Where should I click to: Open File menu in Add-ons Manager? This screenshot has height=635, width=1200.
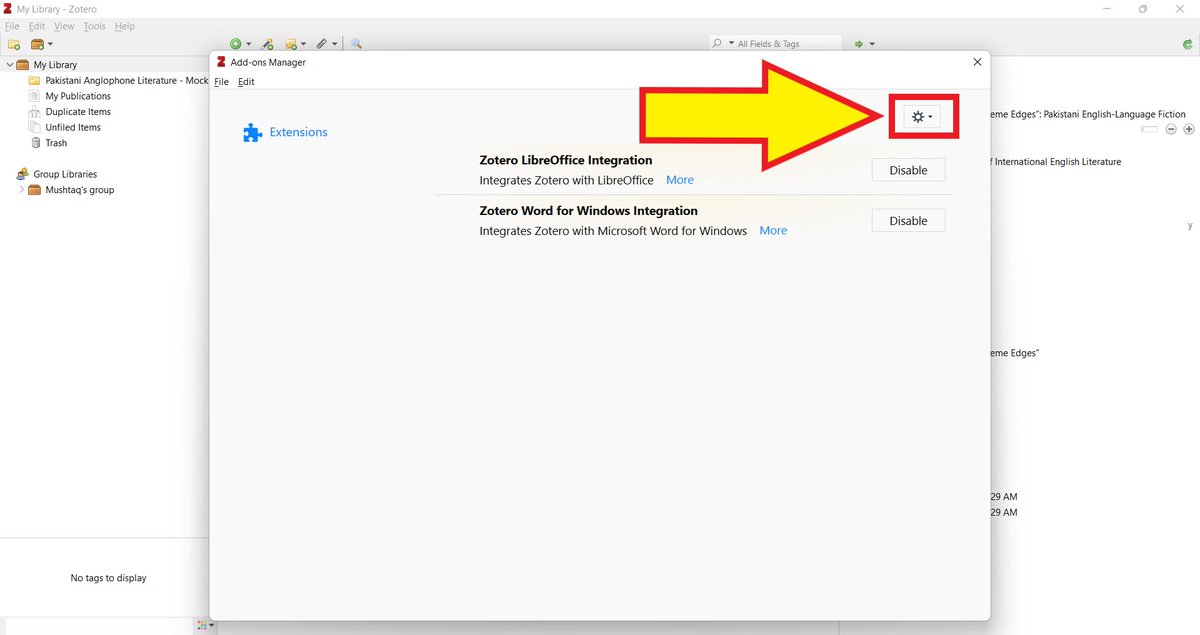pos(222,82)
